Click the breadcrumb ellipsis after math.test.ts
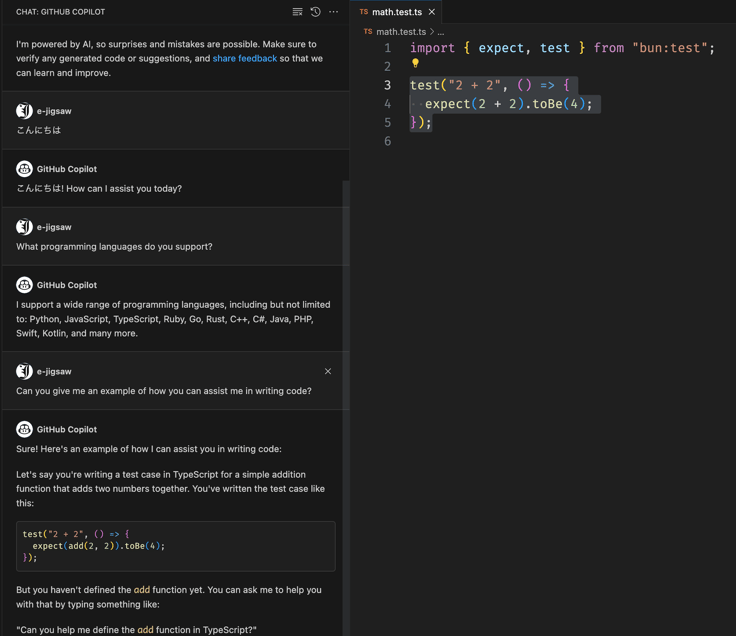This screenshot has height=636, width=736. click(x=441, y=32)
